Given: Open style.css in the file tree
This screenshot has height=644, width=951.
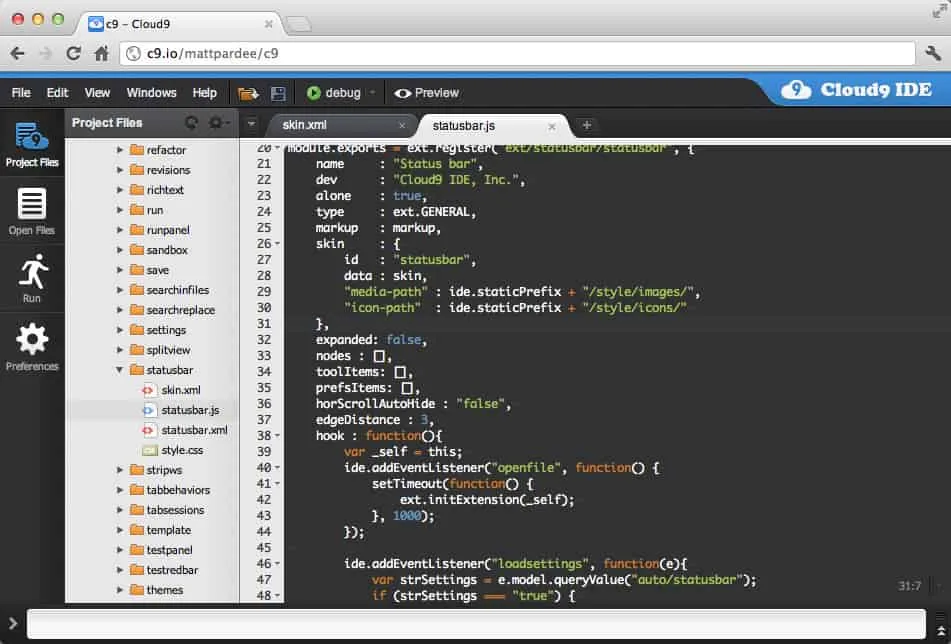Looking at the screenshot, I should point(172,450).
